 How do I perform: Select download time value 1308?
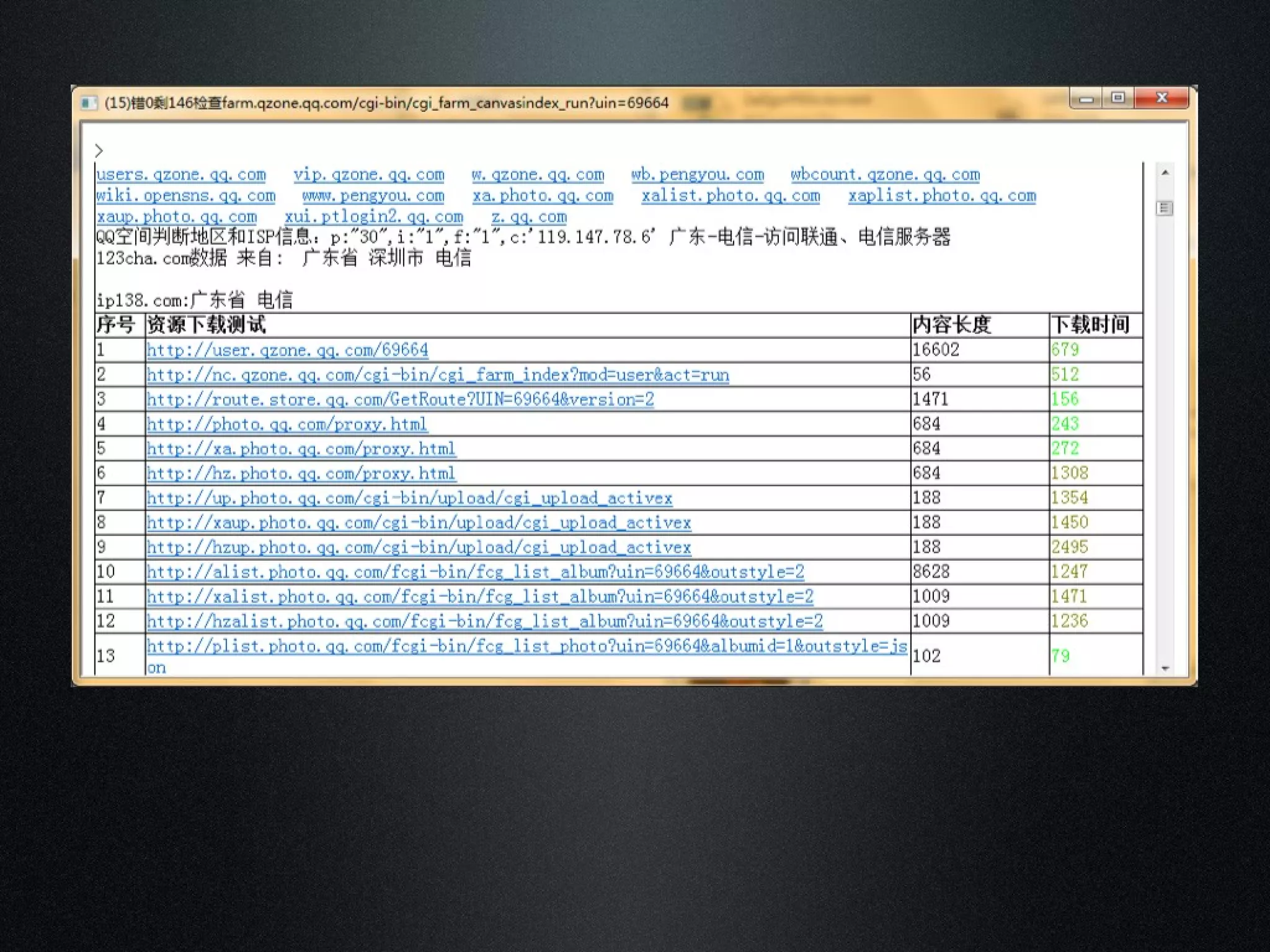pos(1069,474)
